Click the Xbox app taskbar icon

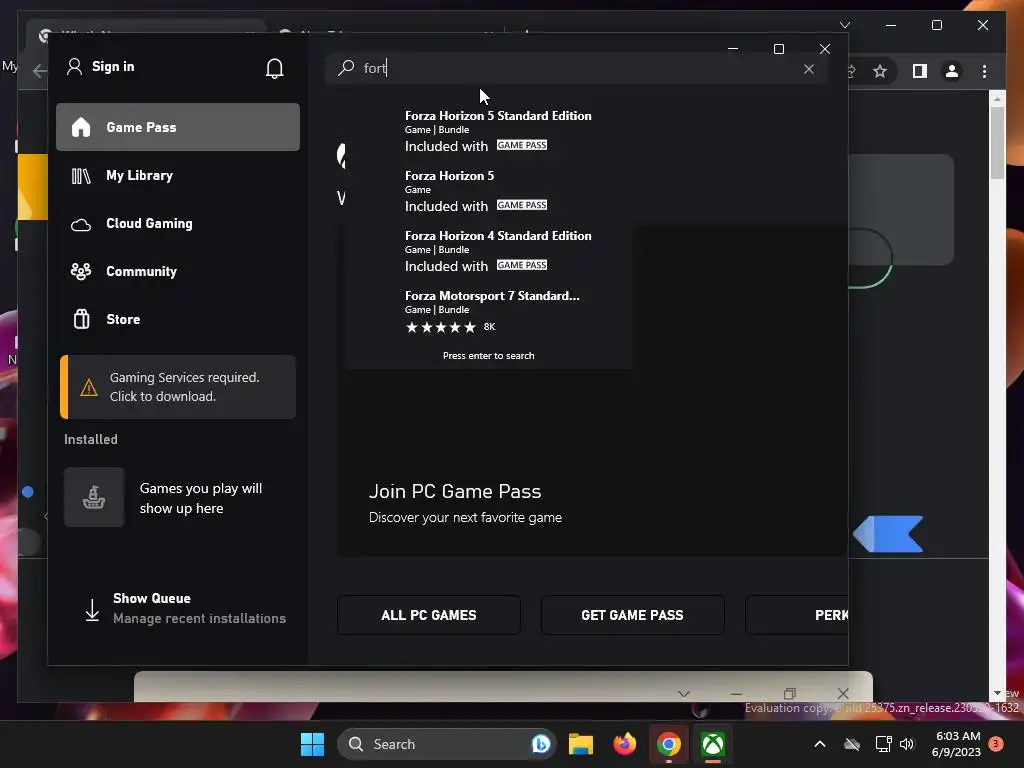712,744
